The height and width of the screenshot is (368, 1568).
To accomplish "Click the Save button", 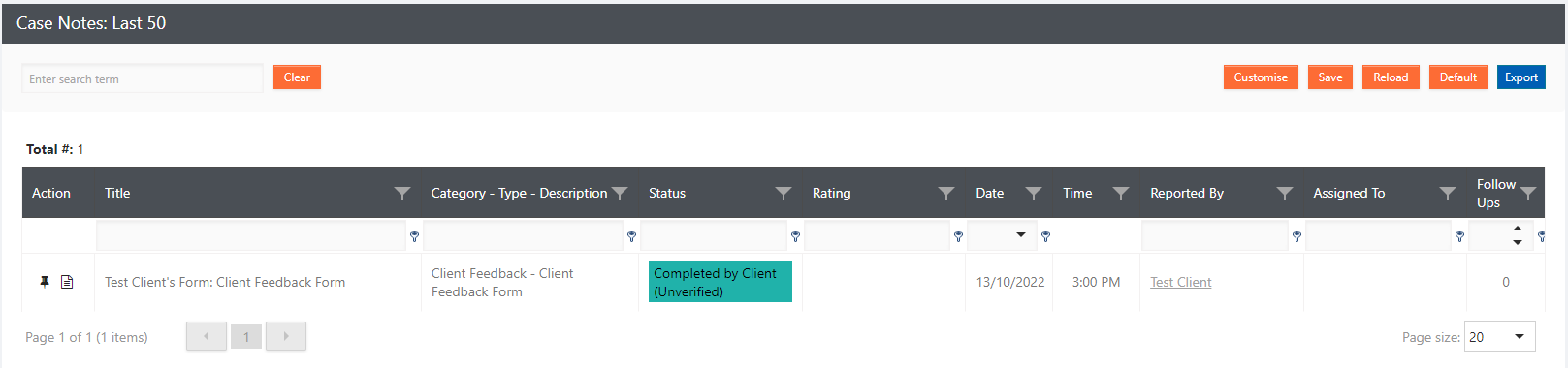I will click(x=1330, y=77).
